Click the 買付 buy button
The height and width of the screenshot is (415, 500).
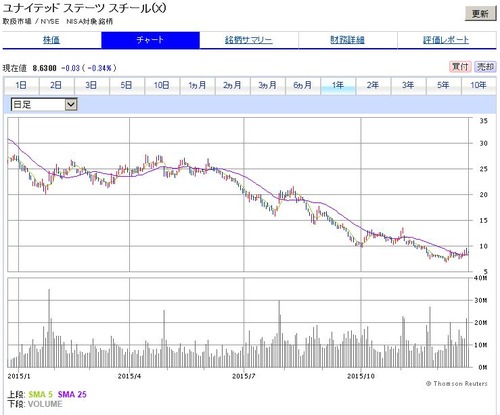[460, 67]
